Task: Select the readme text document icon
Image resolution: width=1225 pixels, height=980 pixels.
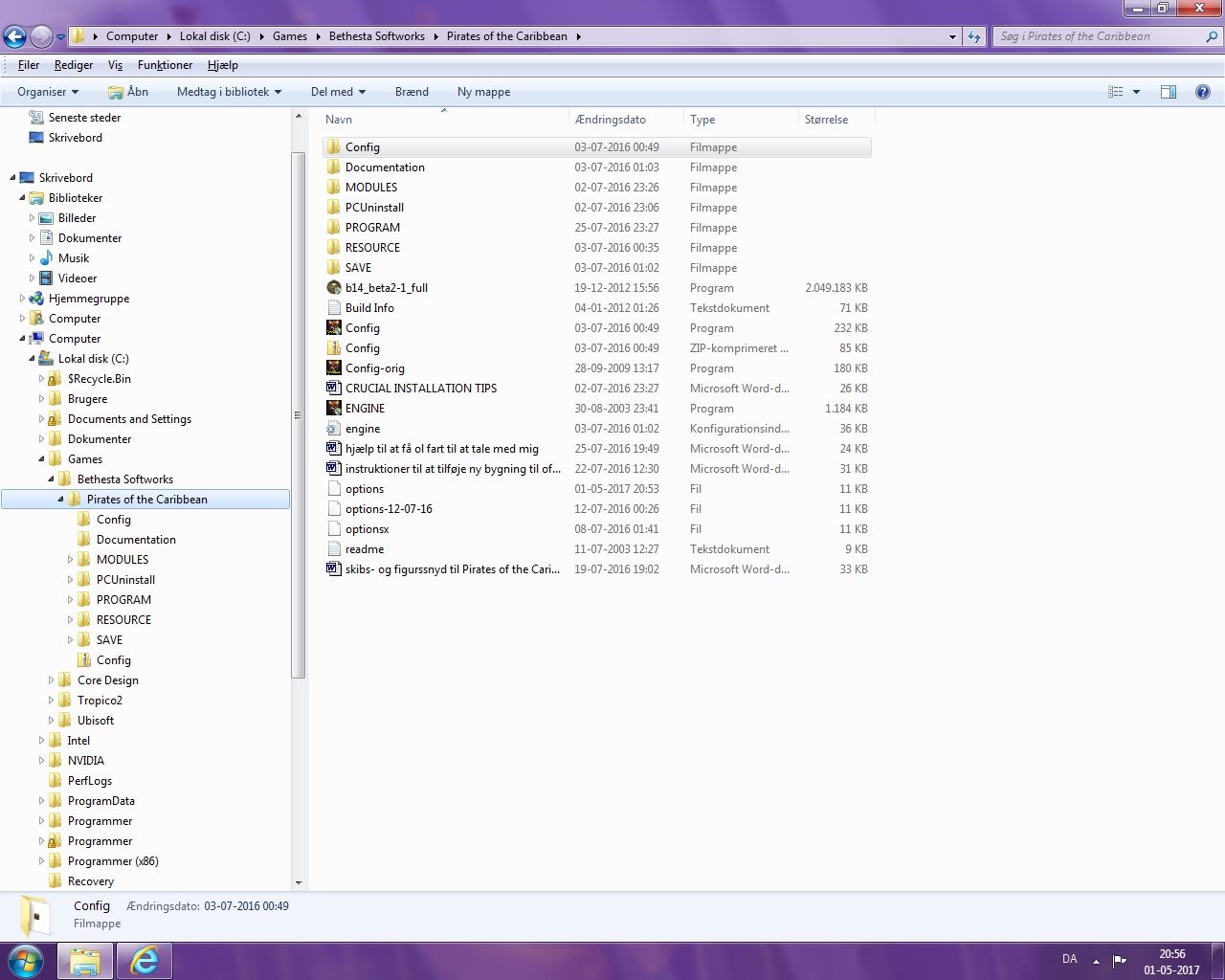Action: 334,549
